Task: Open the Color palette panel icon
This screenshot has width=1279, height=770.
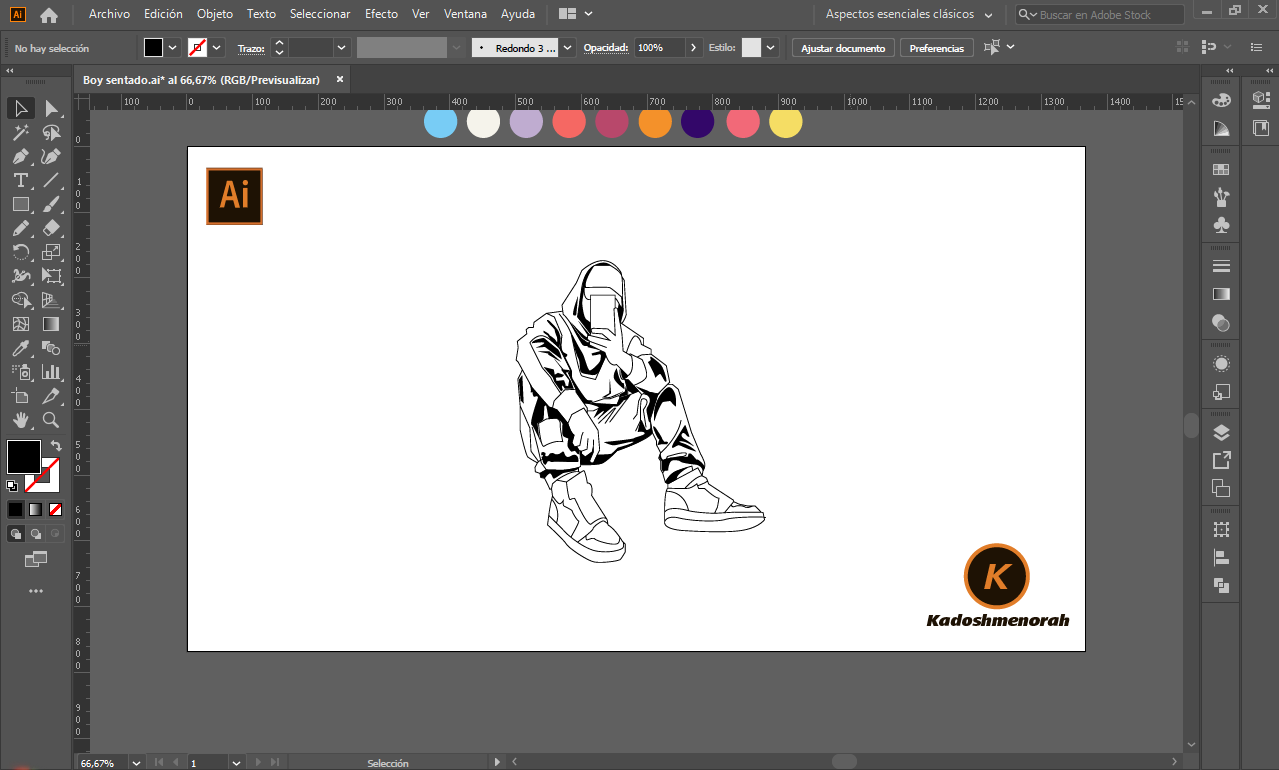Action: point(1221,100)
